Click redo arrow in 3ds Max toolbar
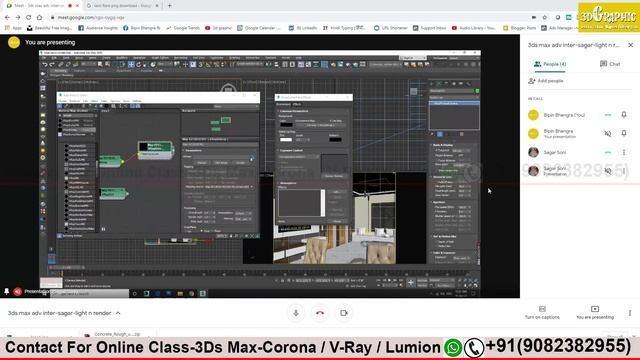This screenshot has width=640, height=360. click(52, 64)
